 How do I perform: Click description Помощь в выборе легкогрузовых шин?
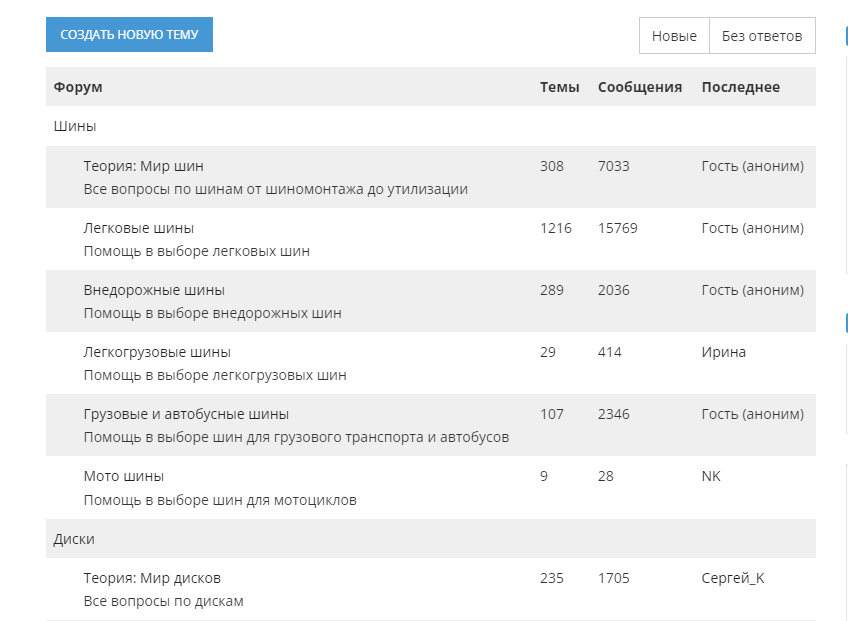click(215, 375)
